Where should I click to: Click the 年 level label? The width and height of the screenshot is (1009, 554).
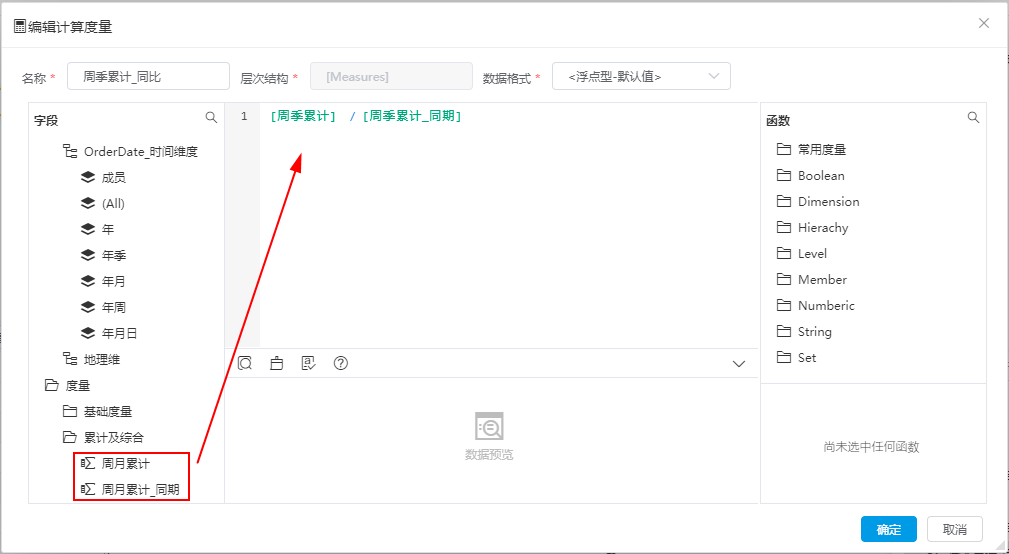point(107,229)
